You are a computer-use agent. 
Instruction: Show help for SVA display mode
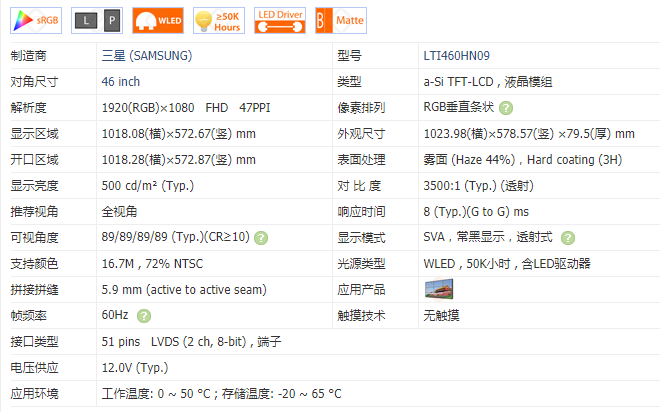click(x=568, y=238)
